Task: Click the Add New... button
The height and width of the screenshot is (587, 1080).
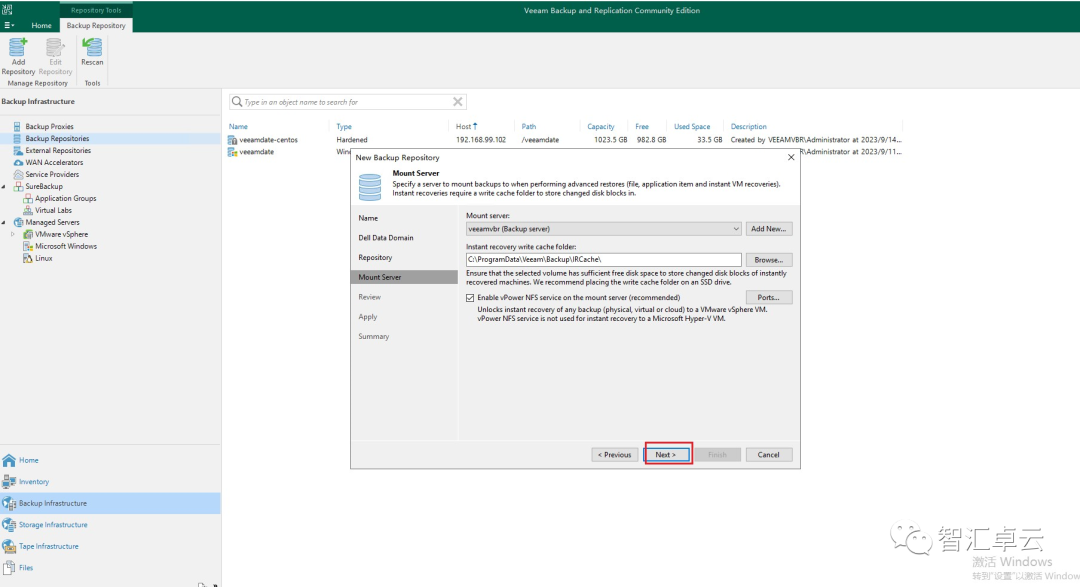Action: pos(769,229)
